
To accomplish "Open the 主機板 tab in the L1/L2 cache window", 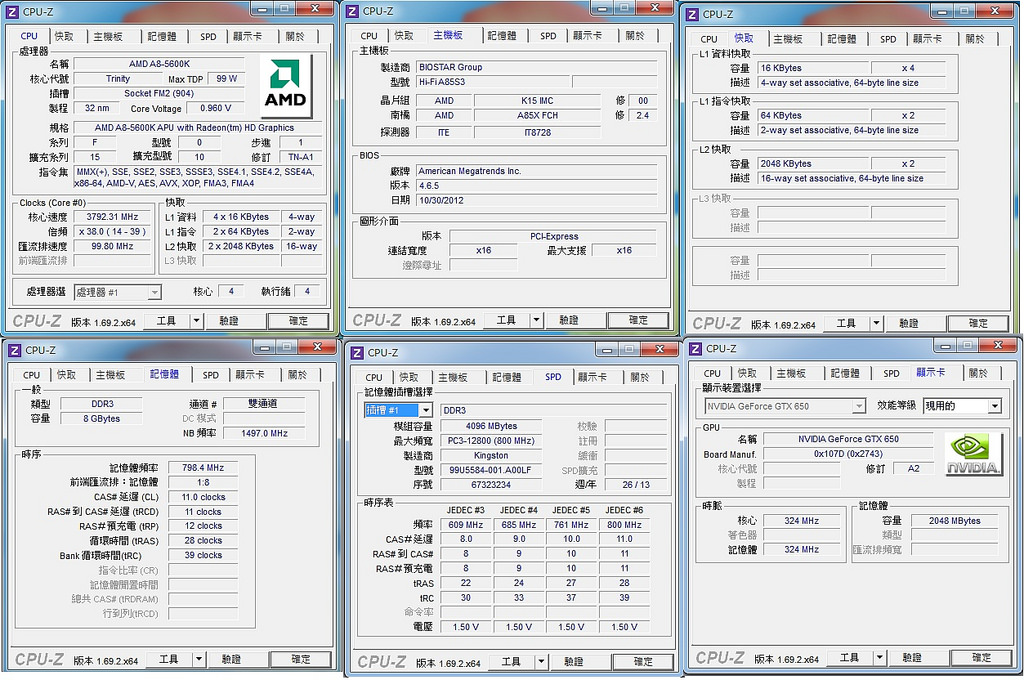I will (x=788, y=39).
